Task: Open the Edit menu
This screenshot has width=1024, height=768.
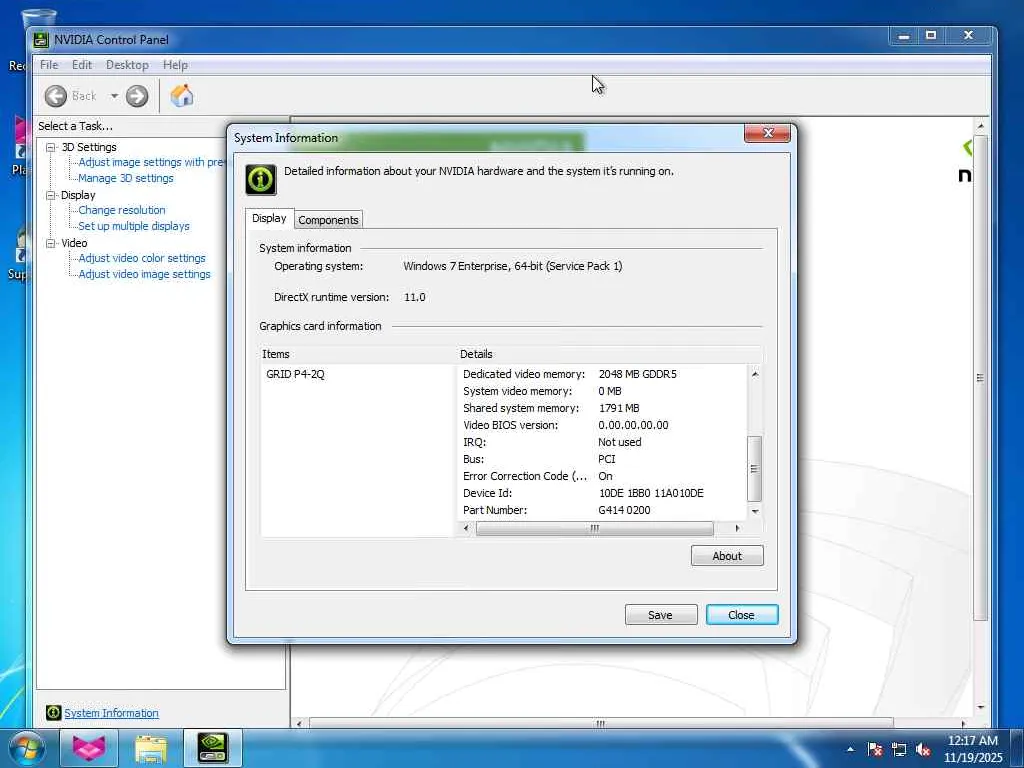Action: [82, 65]
